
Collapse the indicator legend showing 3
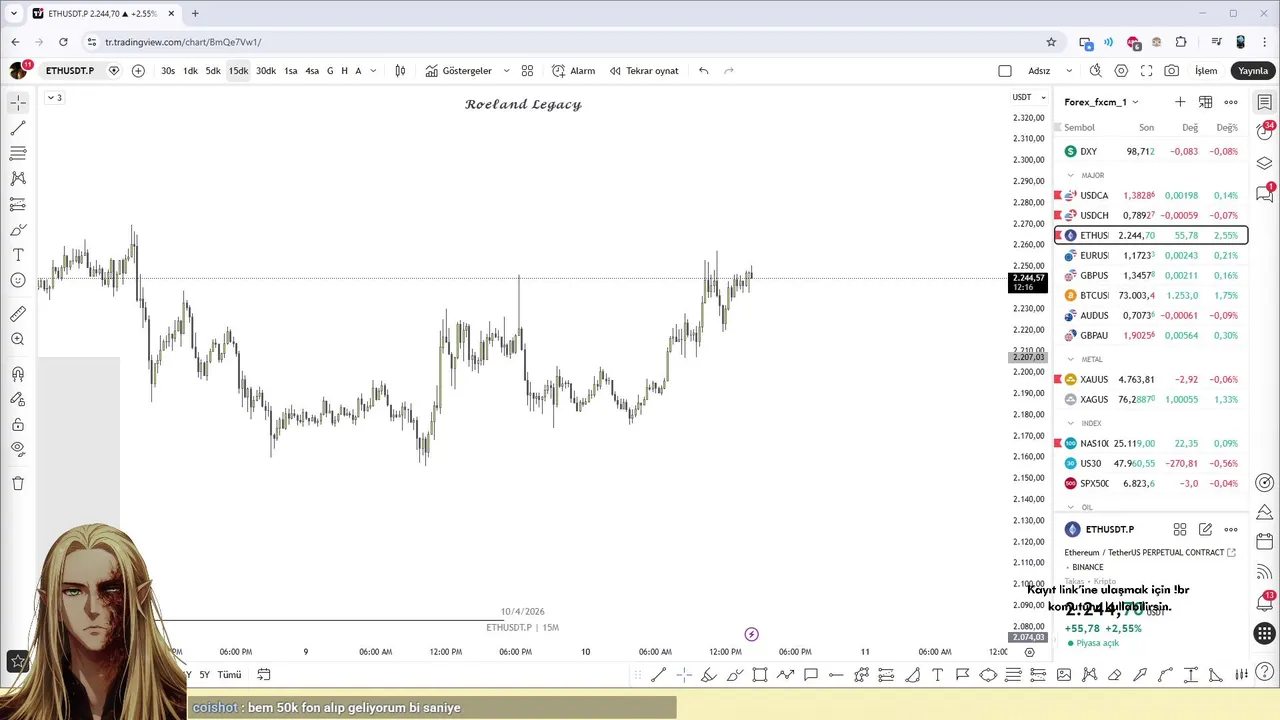pos(54,97)
